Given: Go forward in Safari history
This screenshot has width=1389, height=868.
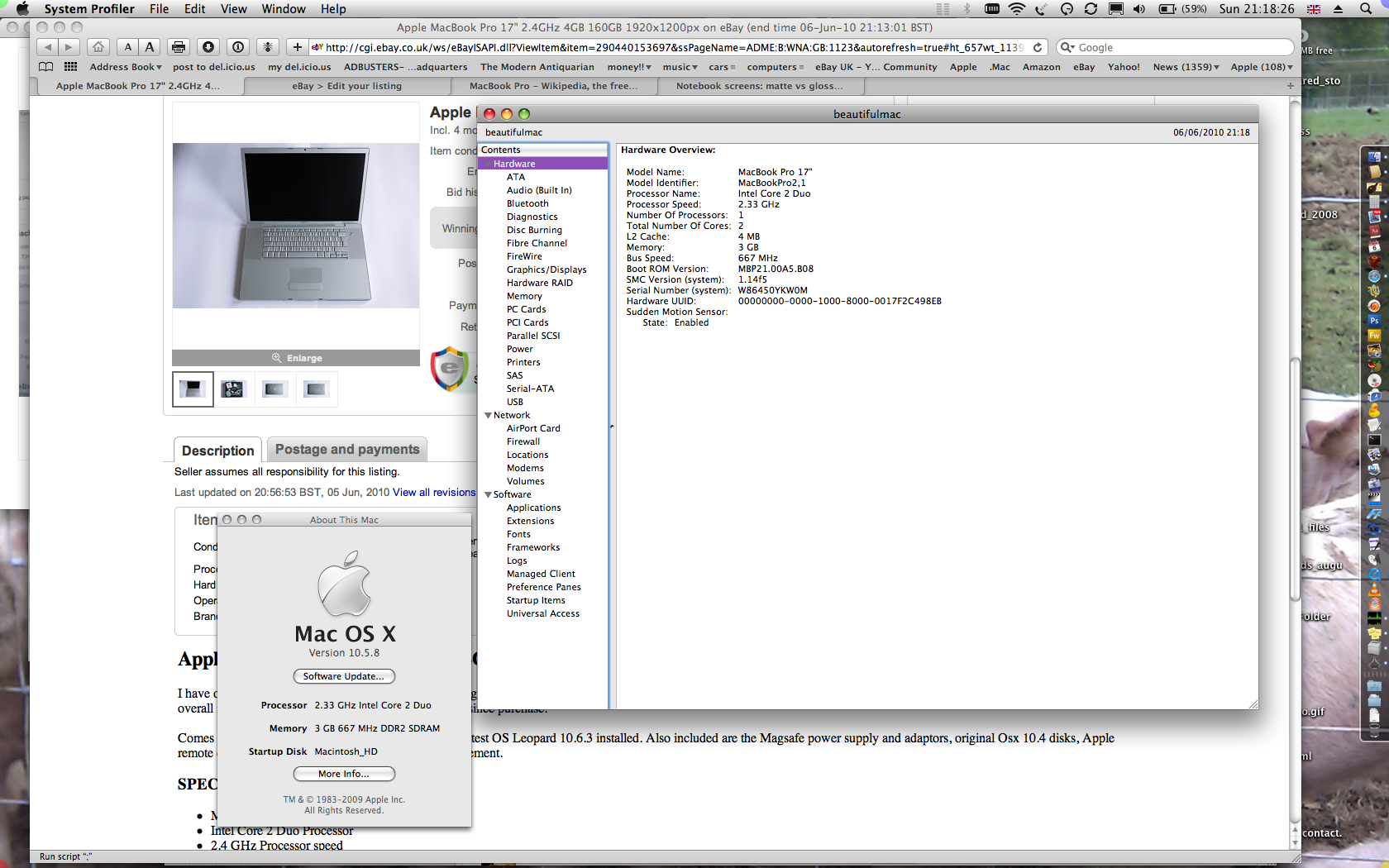Looking at the screenshot, I should [69, 47].
